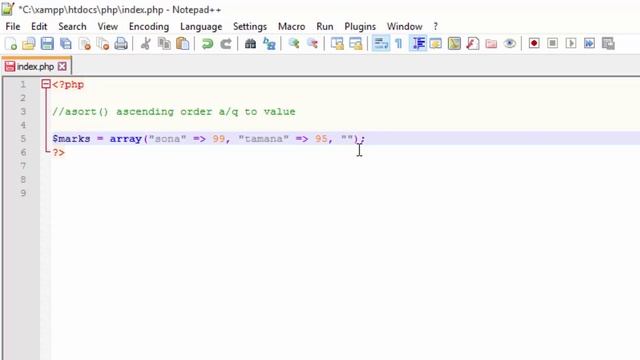Open the ? help menu
The image size is (640, 360).
tap(436, 27)
